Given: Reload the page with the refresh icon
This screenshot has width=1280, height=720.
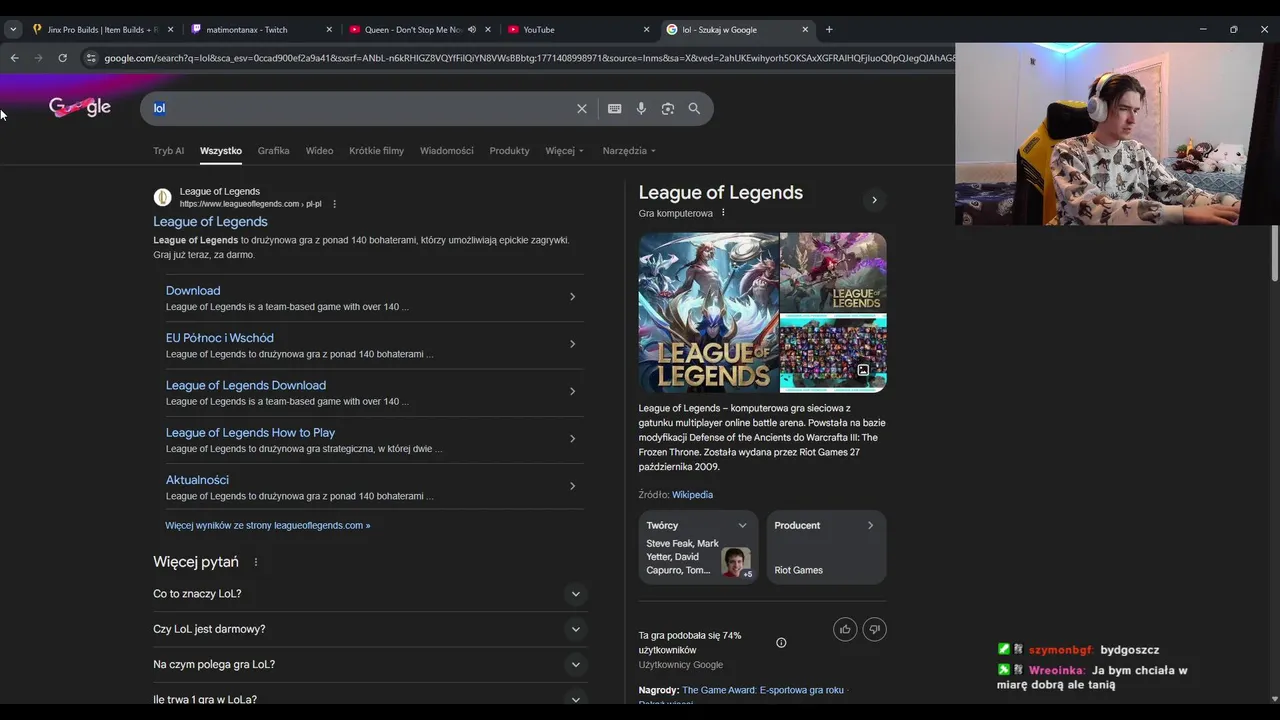Looking at the screenshot, I should [62, 58].
